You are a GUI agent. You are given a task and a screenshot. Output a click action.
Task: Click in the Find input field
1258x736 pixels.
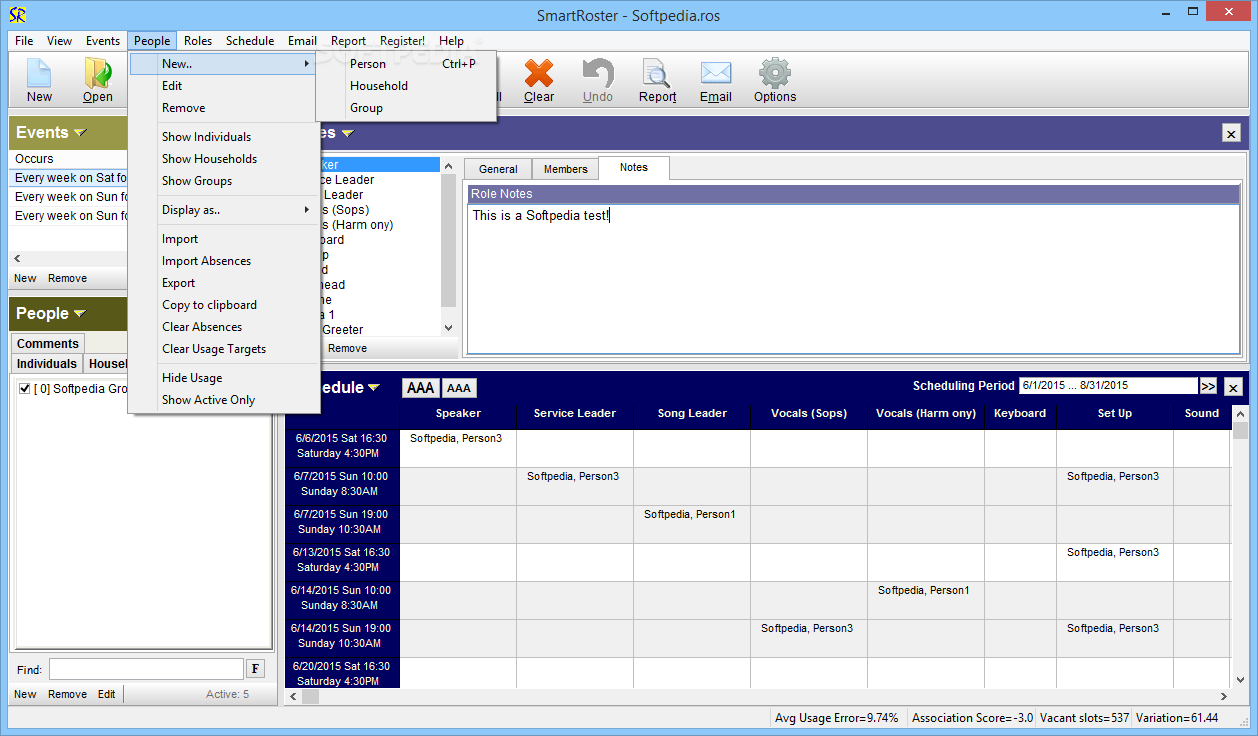[x=146, y=669]
